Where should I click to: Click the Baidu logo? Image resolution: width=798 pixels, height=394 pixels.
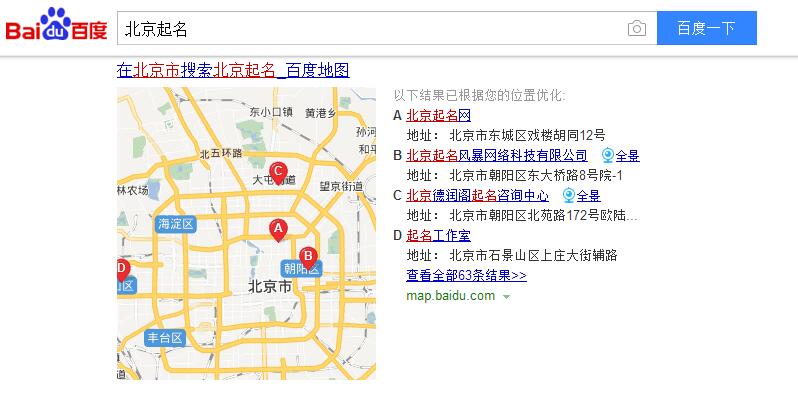pyautogui.click(x=56, y=25)
